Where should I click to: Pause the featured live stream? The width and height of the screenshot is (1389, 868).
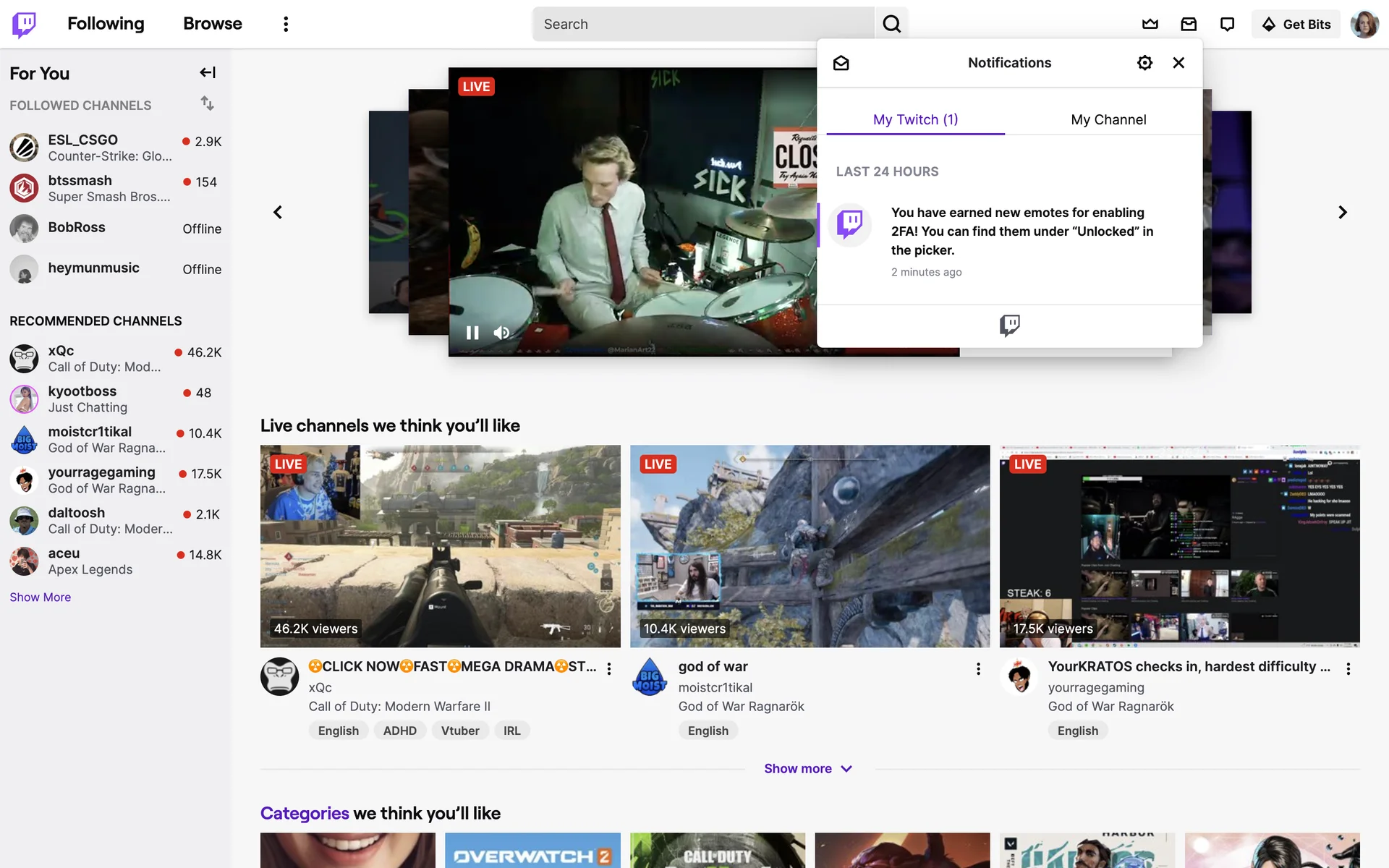(472, 333)
